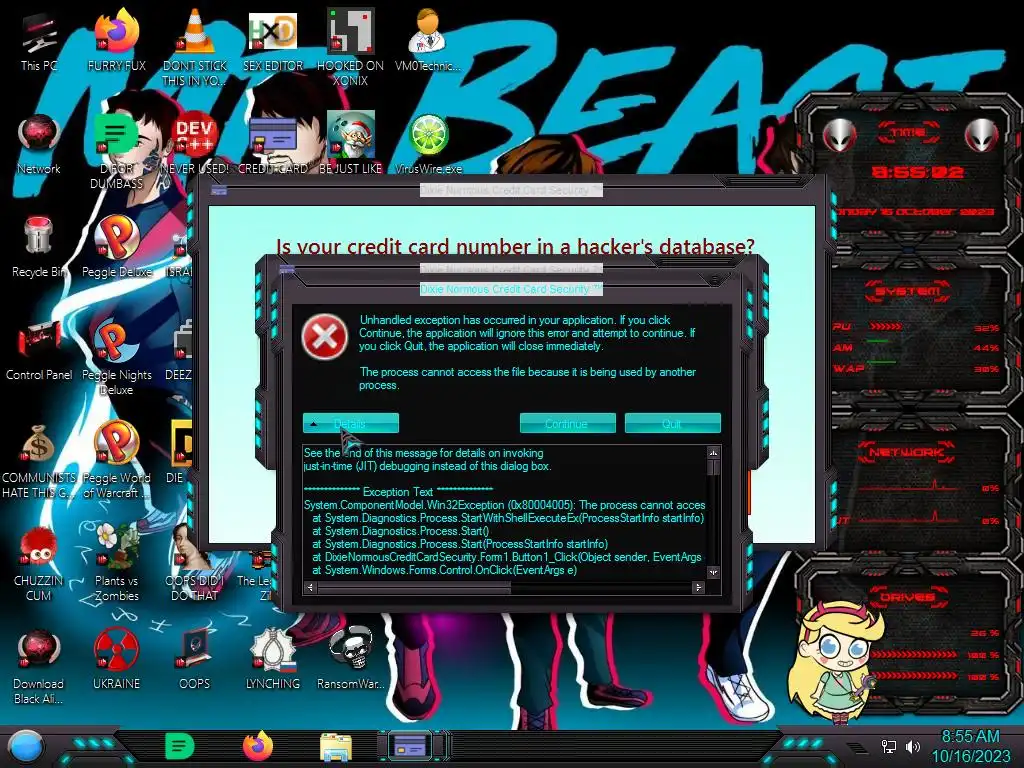Open the CREDIT CARD desktop shortcut
The width and height of the screenshot is (1024, 768).
272,145
